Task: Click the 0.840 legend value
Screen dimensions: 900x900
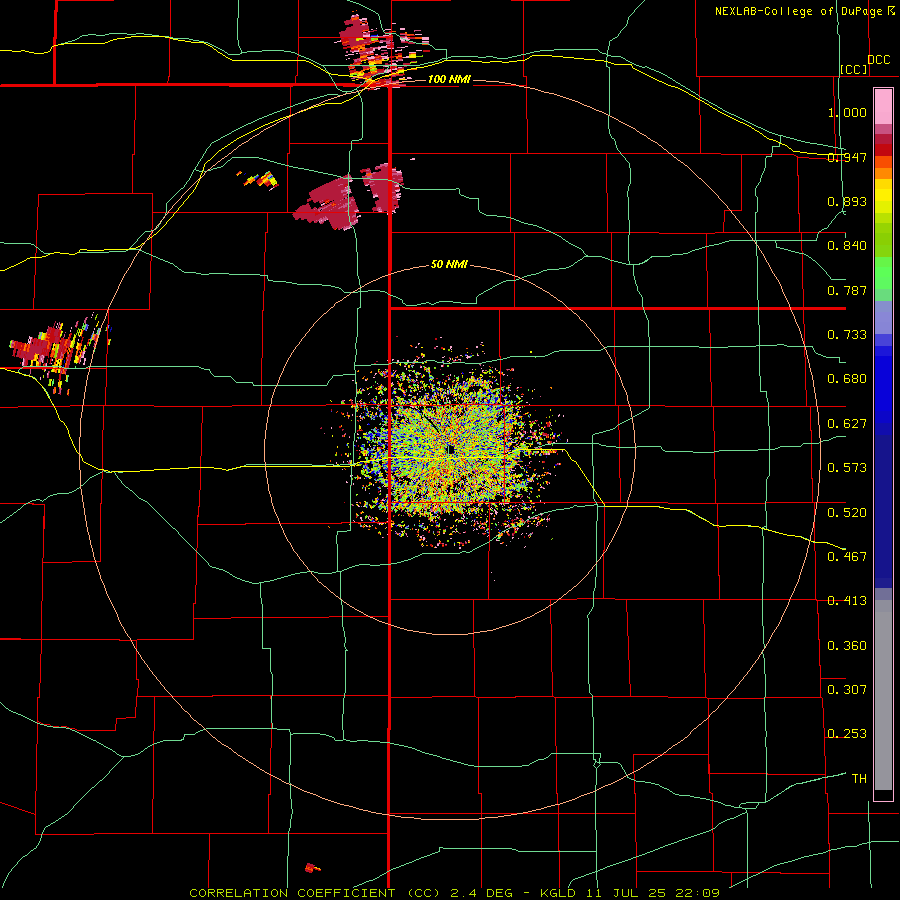Action: (847, 246)
